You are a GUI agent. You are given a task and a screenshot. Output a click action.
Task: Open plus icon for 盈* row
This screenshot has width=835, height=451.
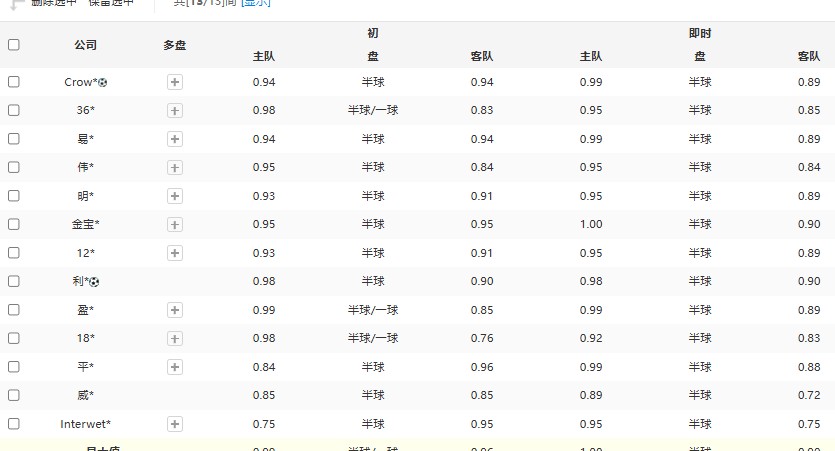175,310
